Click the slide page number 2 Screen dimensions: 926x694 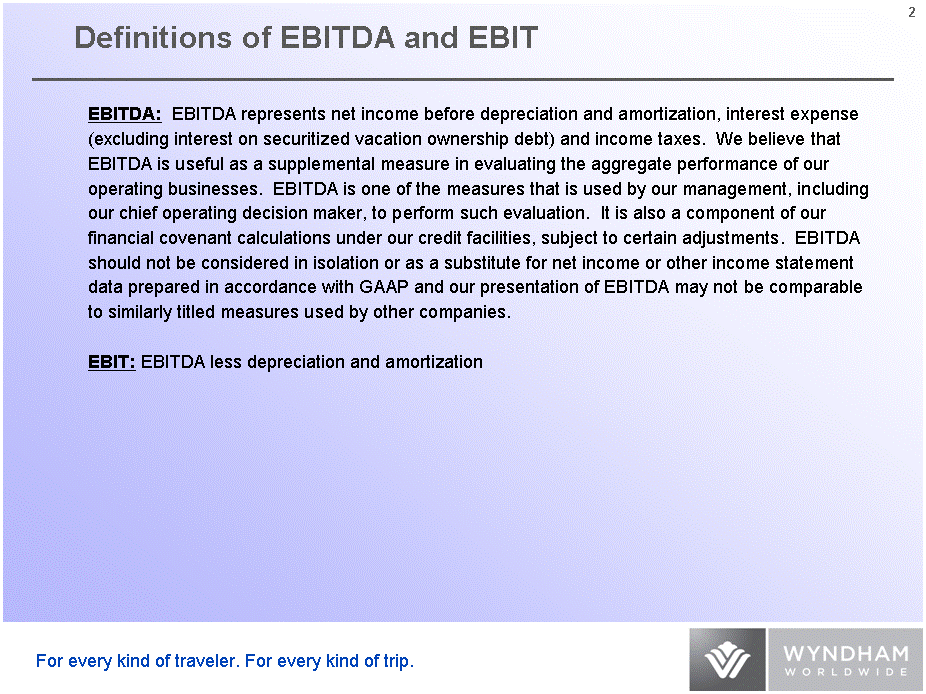pos(911,12)
